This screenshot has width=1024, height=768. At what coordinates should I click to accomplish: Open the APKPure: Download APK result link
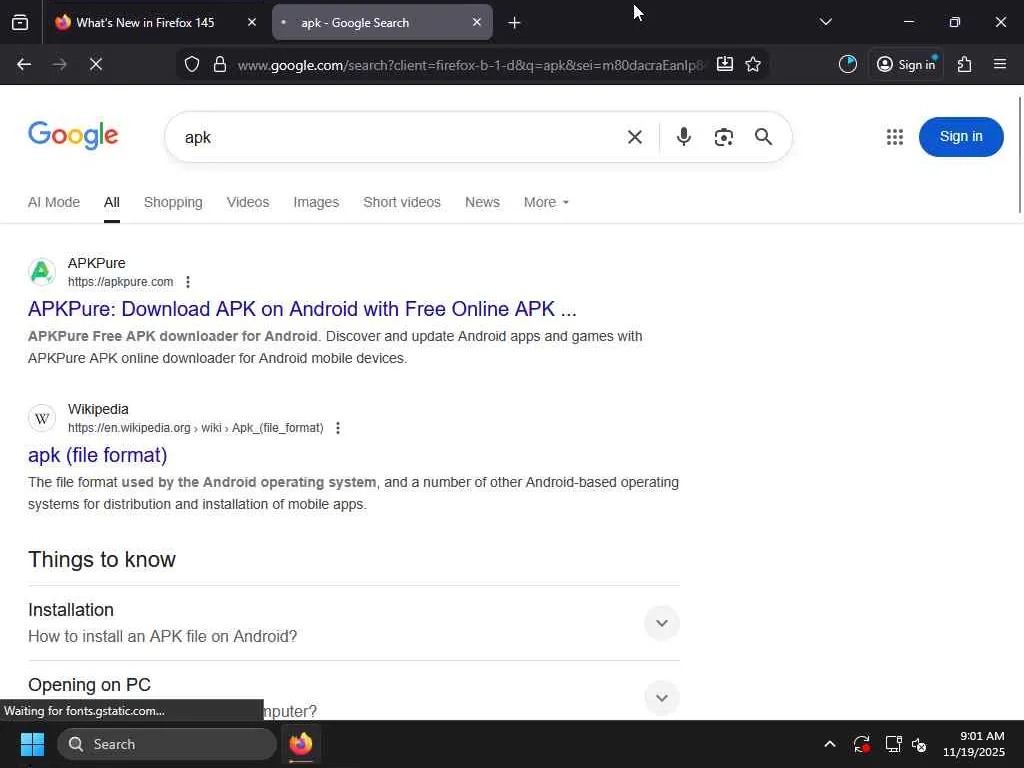[302, 309]
